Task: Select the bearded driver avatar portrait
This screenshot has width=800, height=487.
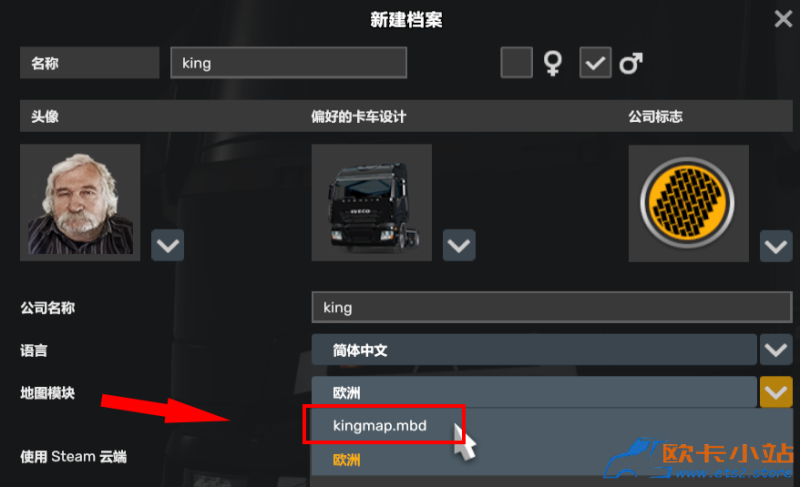Action: click(80, 202)
